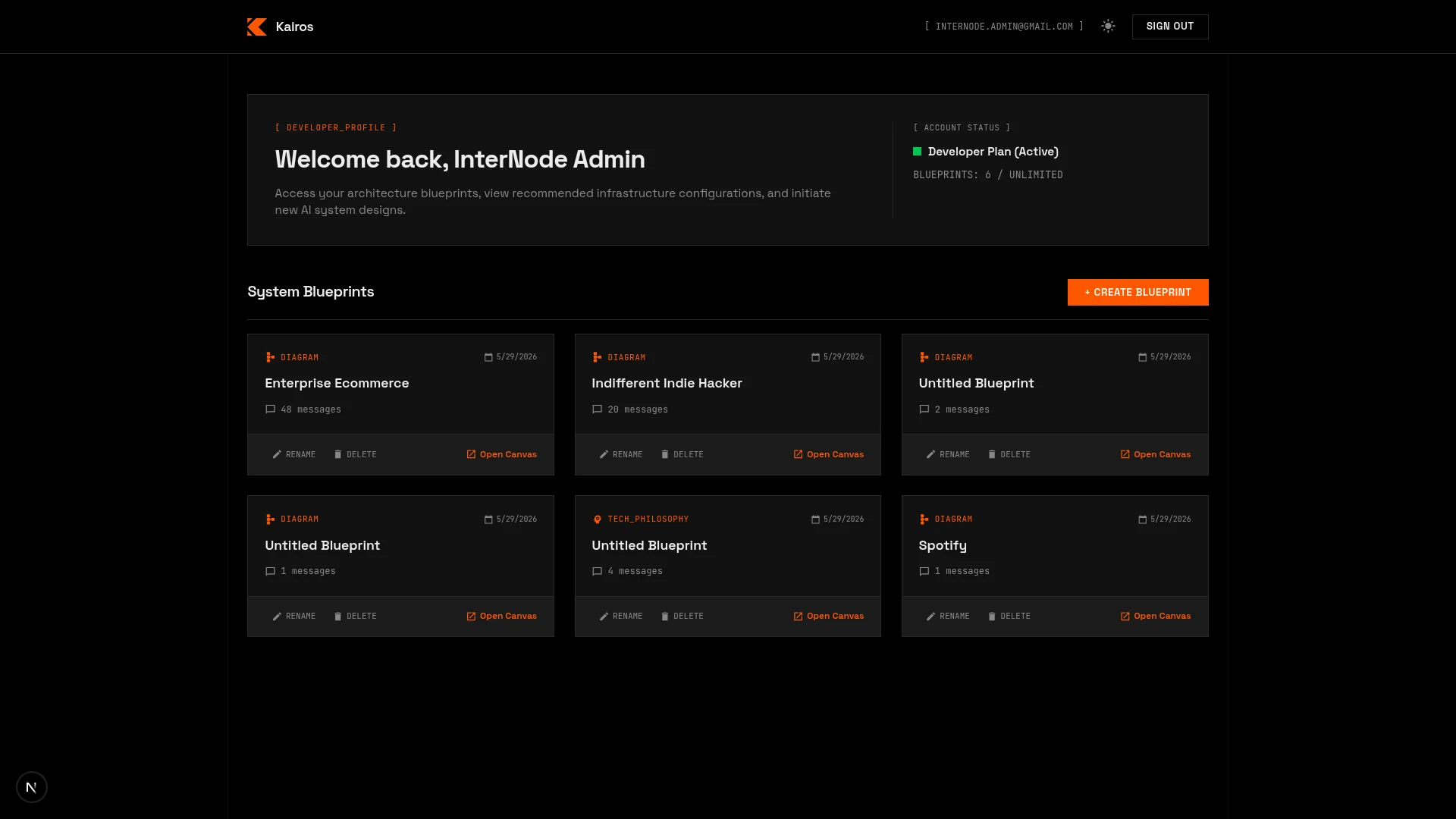Screen dimensions: 1456x819
Task: Rename the Spotify blueprint
Action: coord(948,616)
